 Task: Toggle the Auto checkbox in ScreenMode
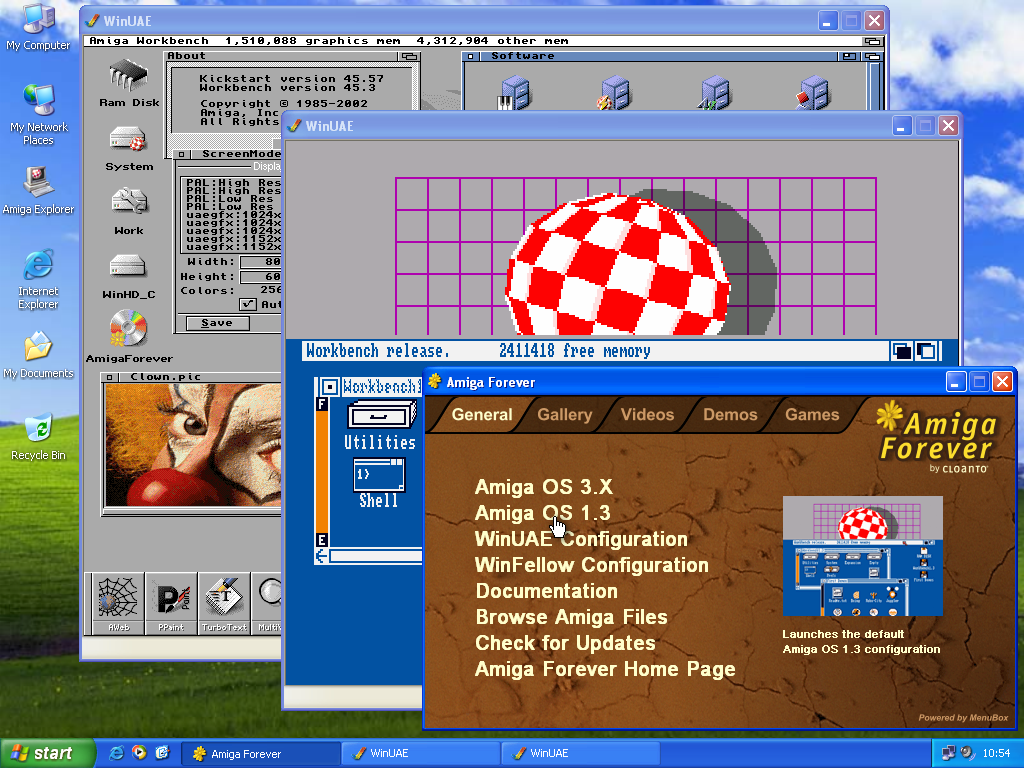click(x=248, y=304)
